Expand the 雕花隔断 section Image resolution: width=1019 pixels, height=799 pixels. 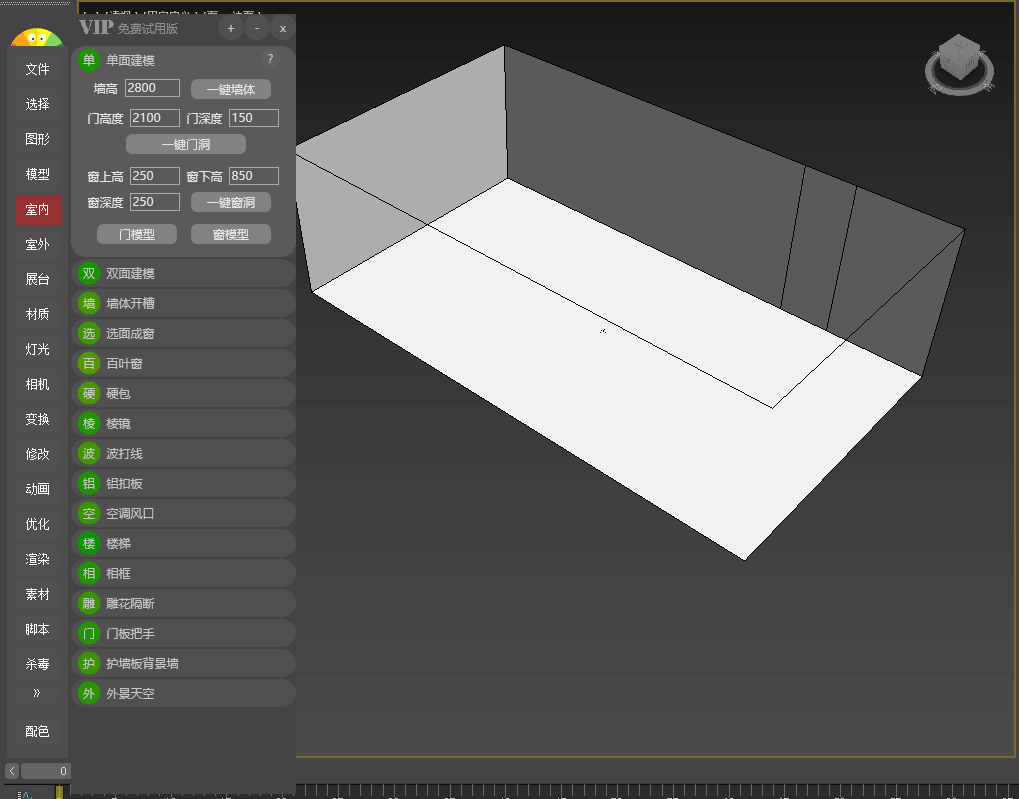coord(183,603)
